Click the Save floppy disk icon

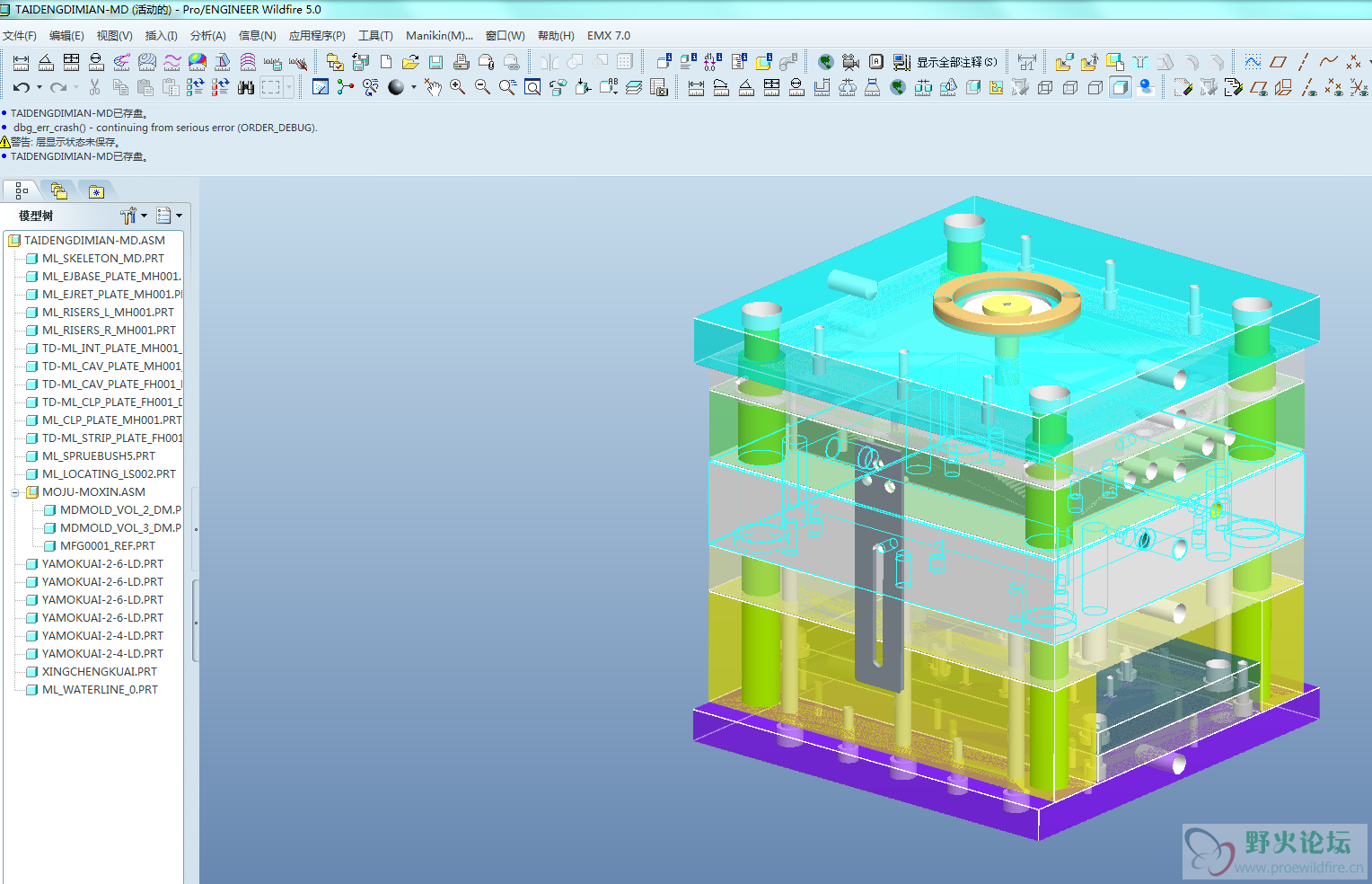(435, 62)
